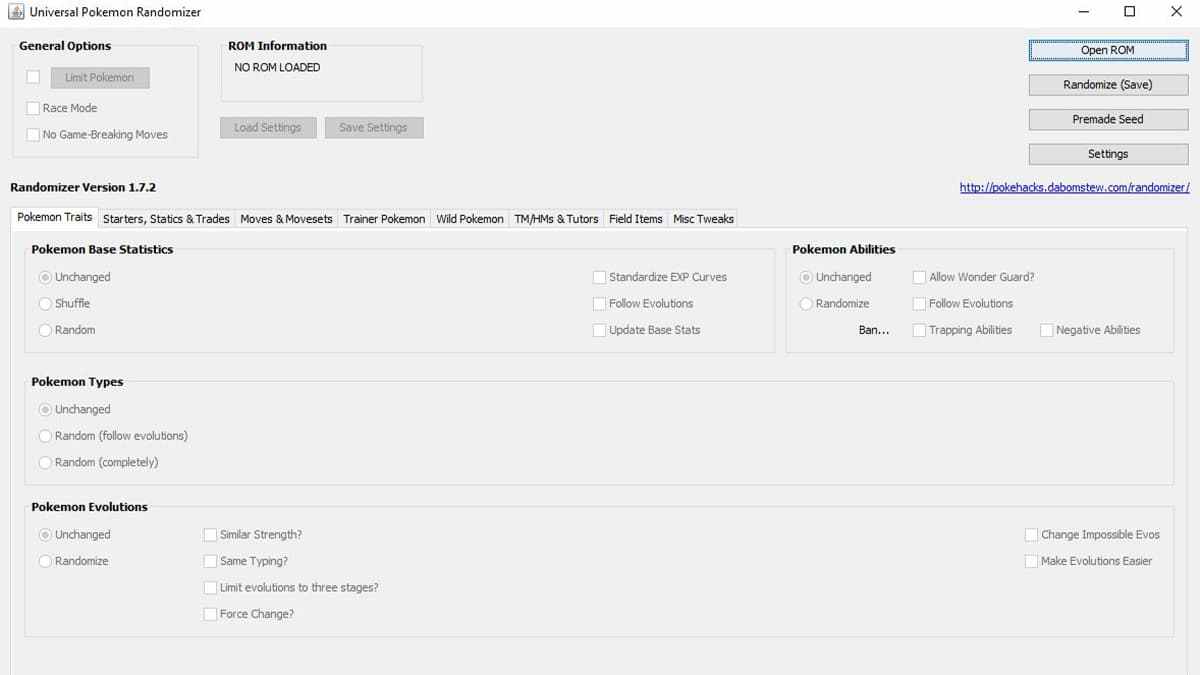Click the Save Settings button

(x=373, y=128)
